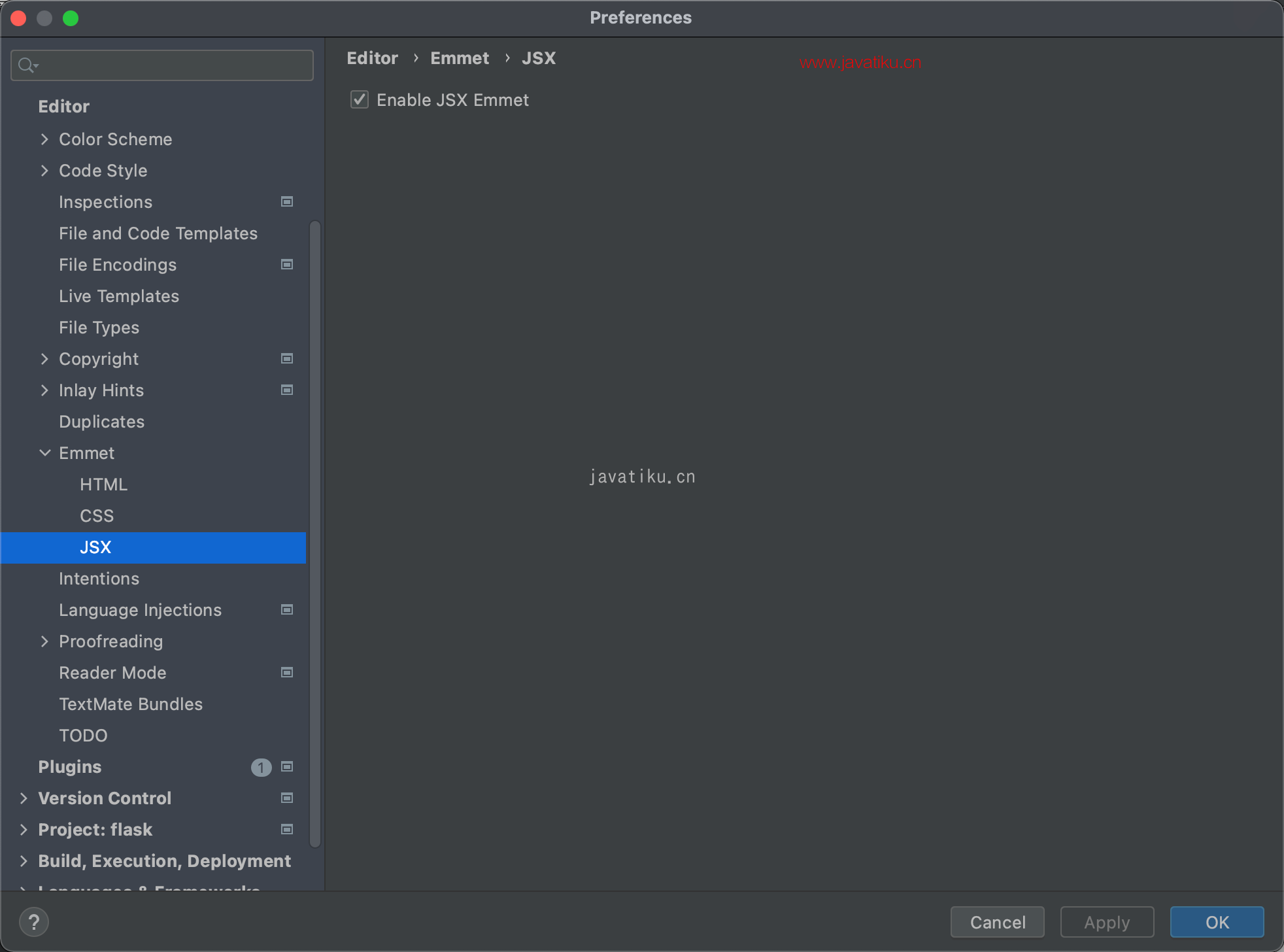Expand the Inlay Hints node
This screenshot has height=952, width=1284.
click(x=44, y=390)
